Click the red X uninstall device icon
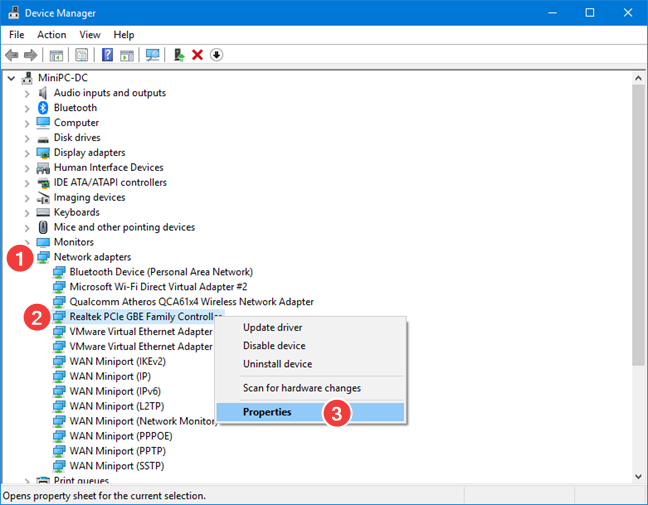The height and width of the screenshot is (505, 648). pyautogui.click(x=197, y=55)
